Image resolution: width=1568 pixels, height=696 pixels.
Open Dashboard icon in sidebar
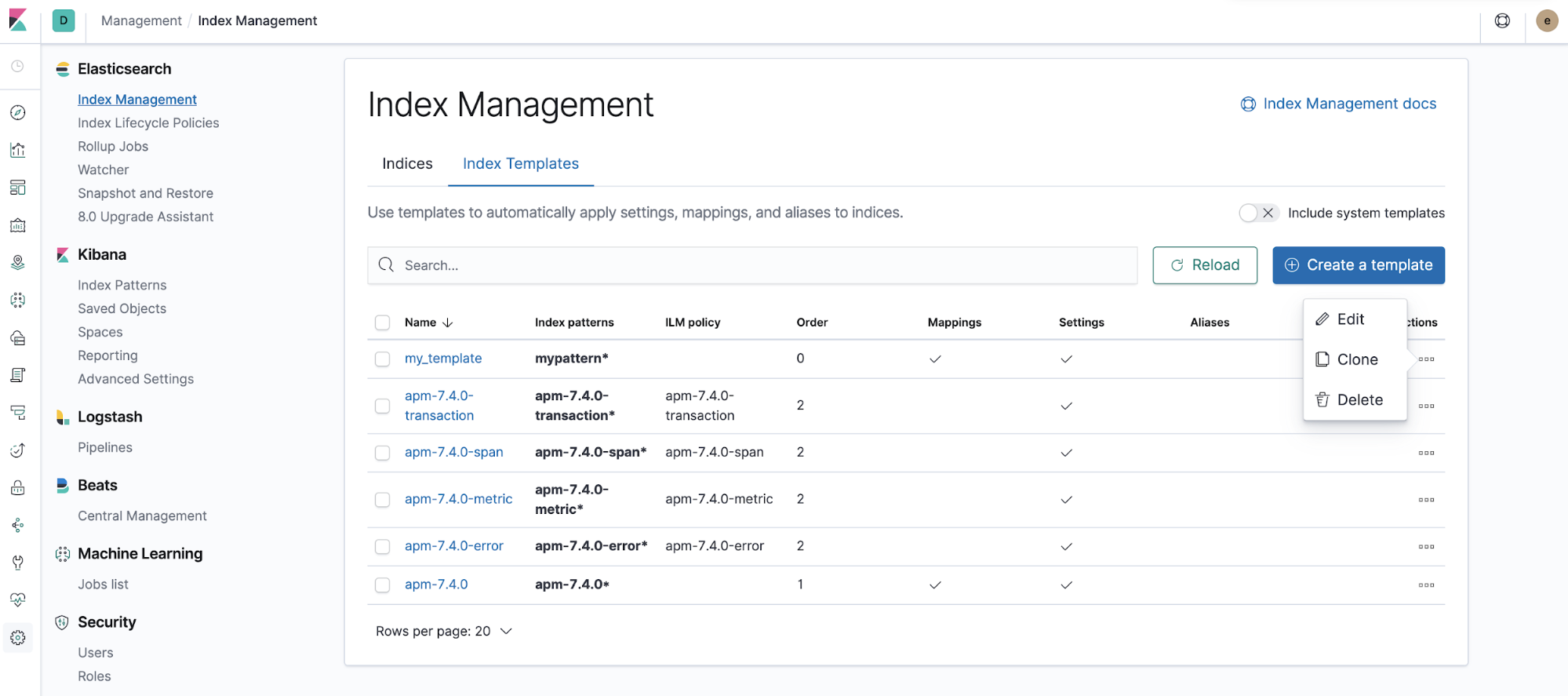(18, 188)
